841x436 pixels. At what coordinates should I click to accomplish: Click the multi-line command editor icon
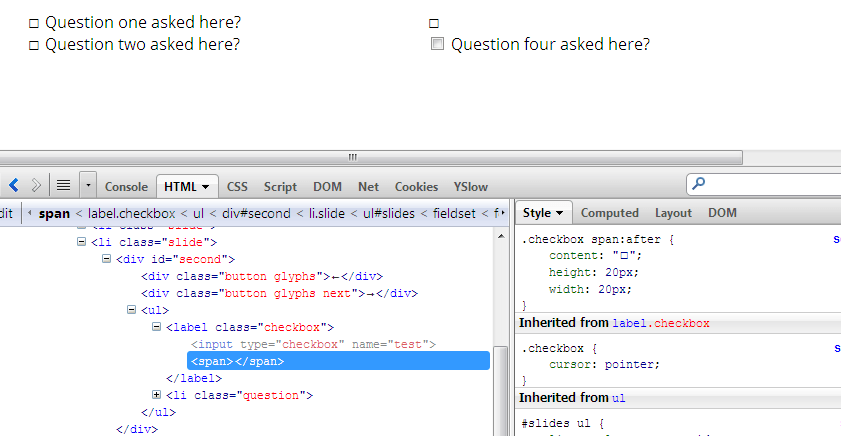click(63, 185)
